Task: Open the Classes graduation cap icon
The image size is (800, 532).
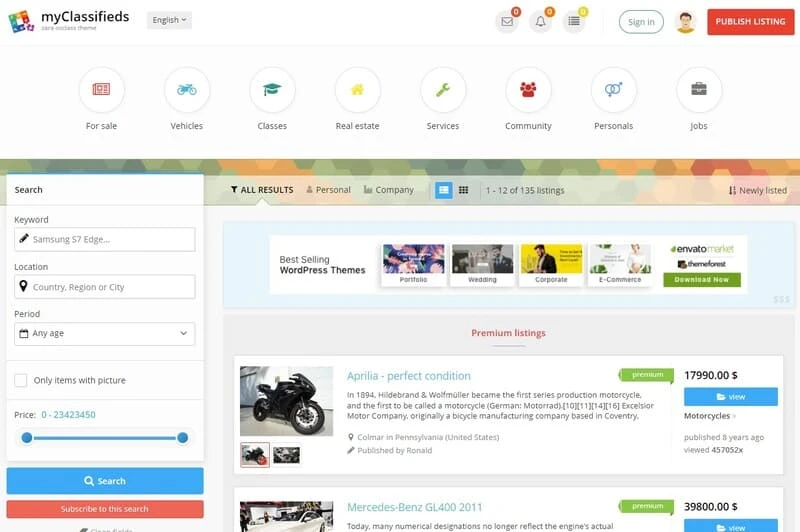Action: click(272, 90)
